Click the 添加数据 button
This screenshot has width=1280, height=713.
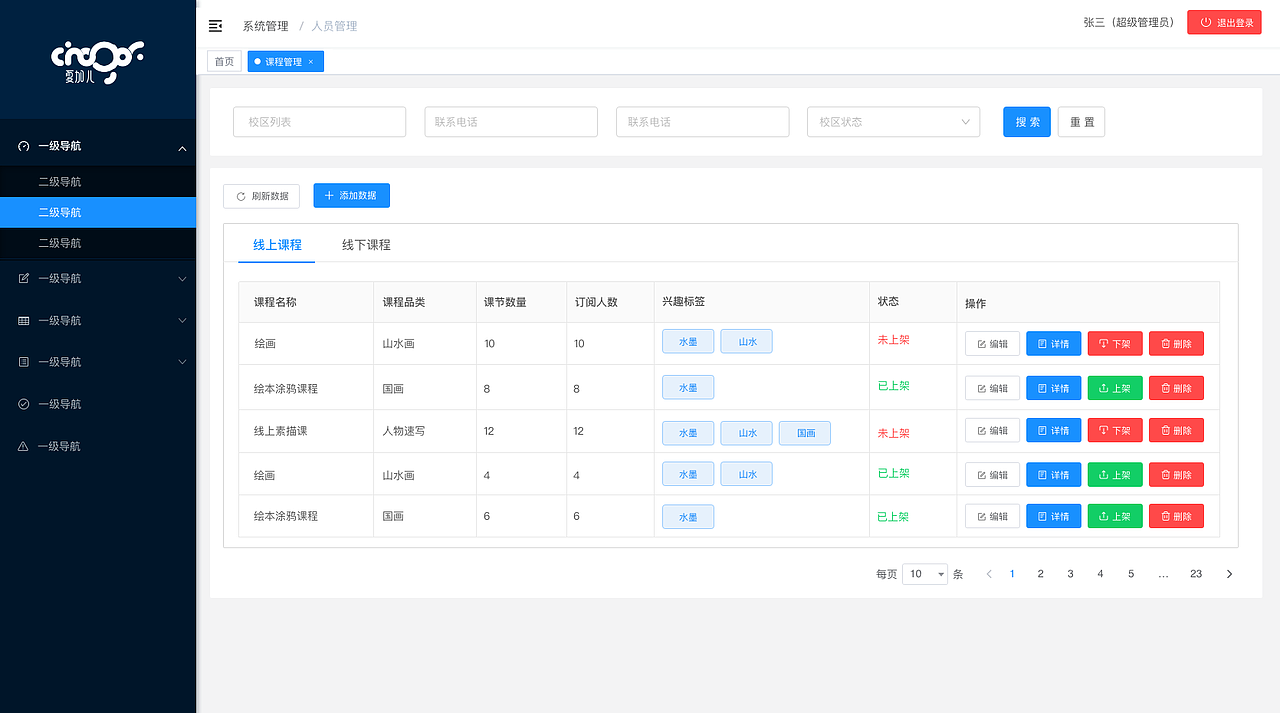pyautogui.click(x=351, y=196)
